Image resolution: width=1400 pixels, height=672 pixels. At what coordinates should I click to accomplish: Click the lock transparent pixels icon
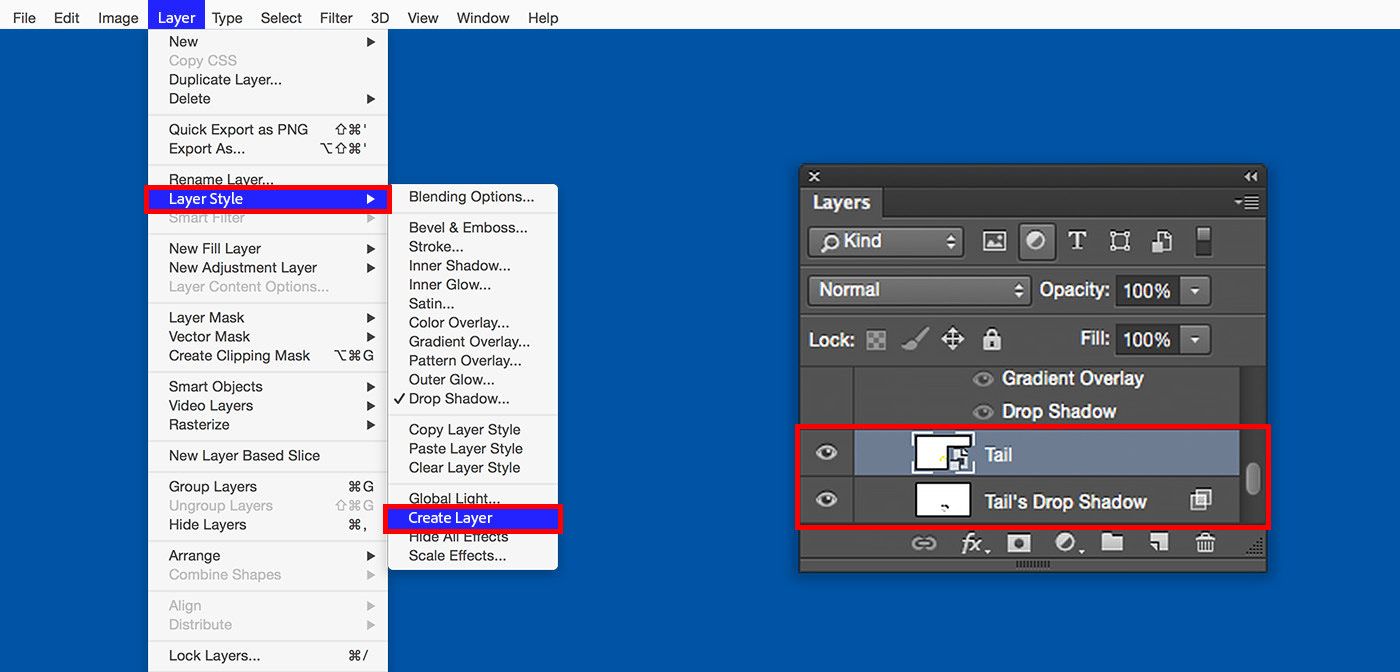(x=876, y=340)
